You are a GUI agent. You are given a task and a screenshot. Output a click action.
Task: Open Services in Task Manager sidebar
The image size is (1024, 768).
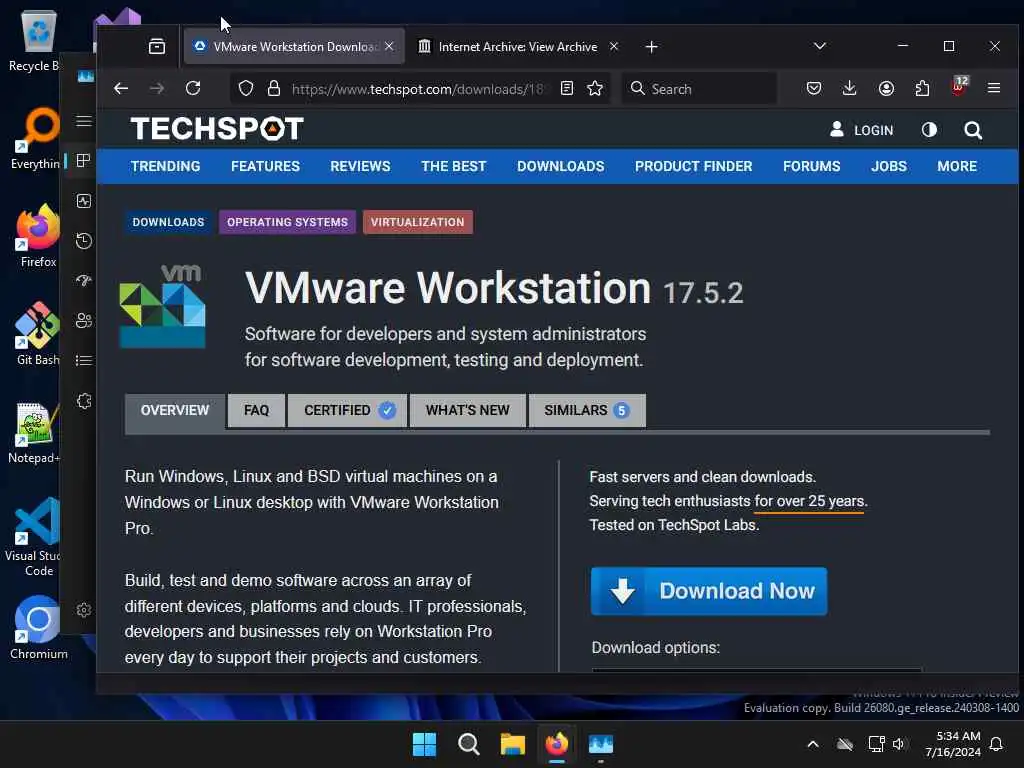[84, 401]
